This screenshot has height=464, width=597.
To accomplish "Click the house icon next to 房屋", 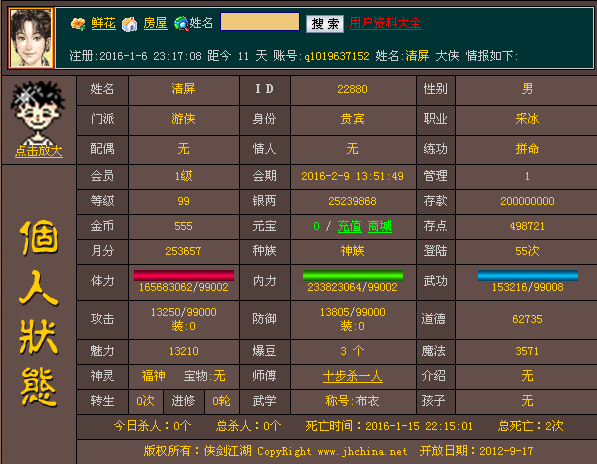I will click(129, 24).
